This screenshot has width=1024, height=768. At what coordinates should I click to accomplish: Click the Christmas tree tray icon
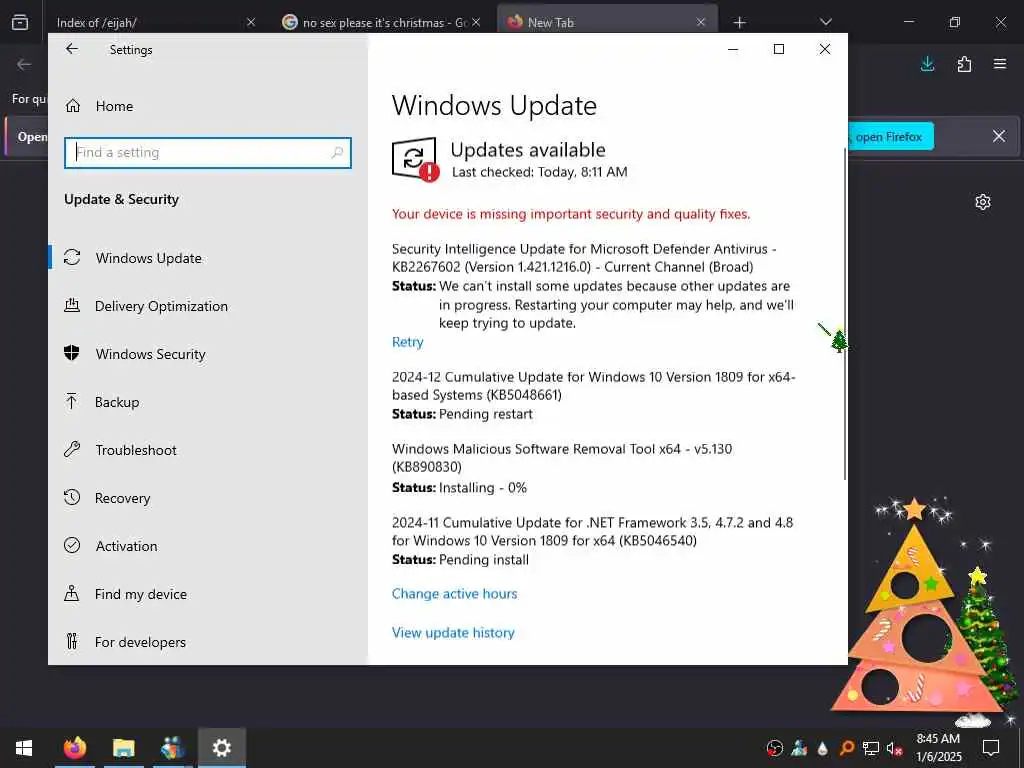coord(799,748)
